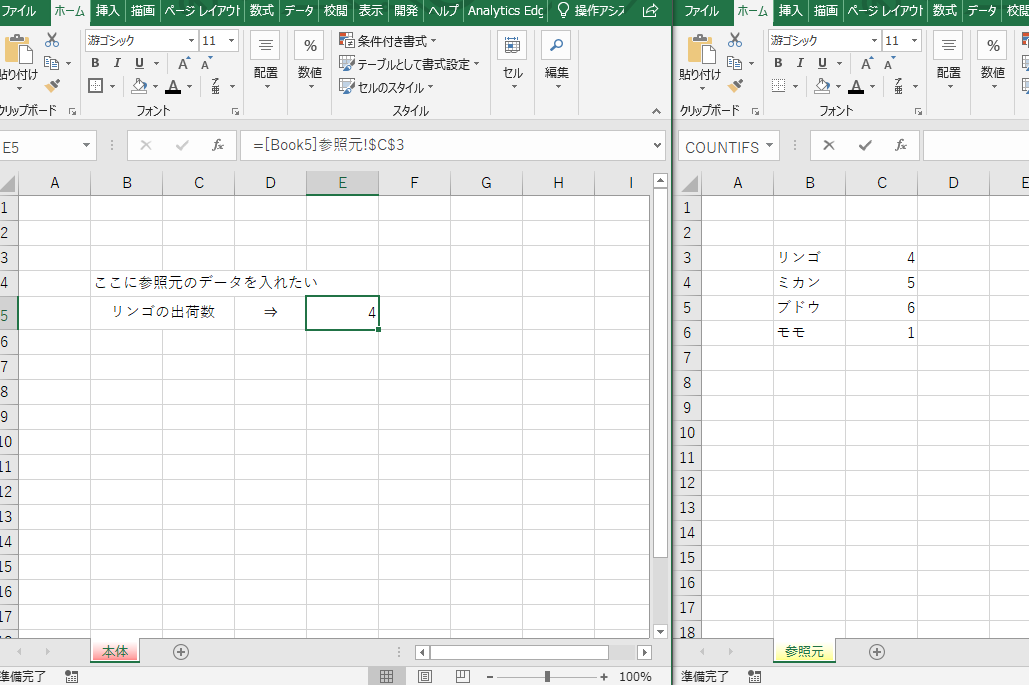The width and height of the screenshot is (1029, 685).
Task: Click fill color bucket in left window
Action: click(x=139, y=86)
